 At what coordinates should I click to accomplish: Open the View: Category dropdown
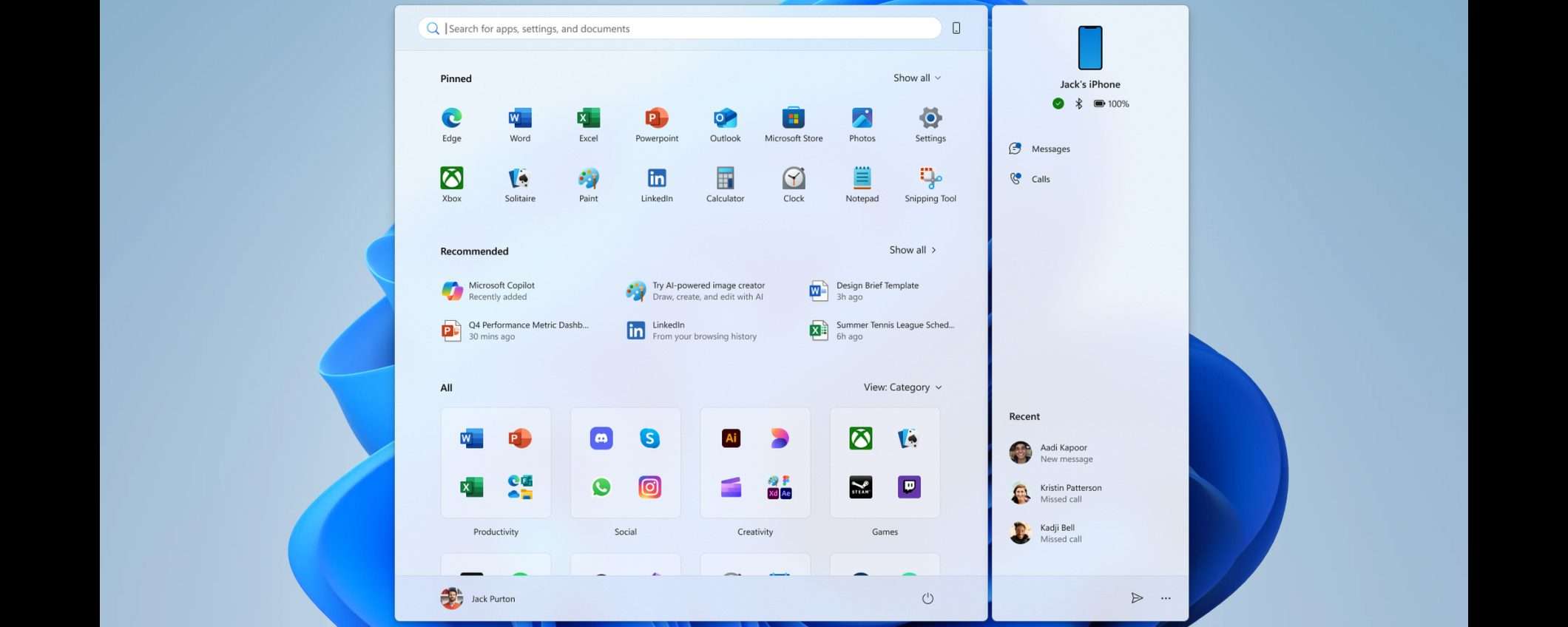pos(902,387)
